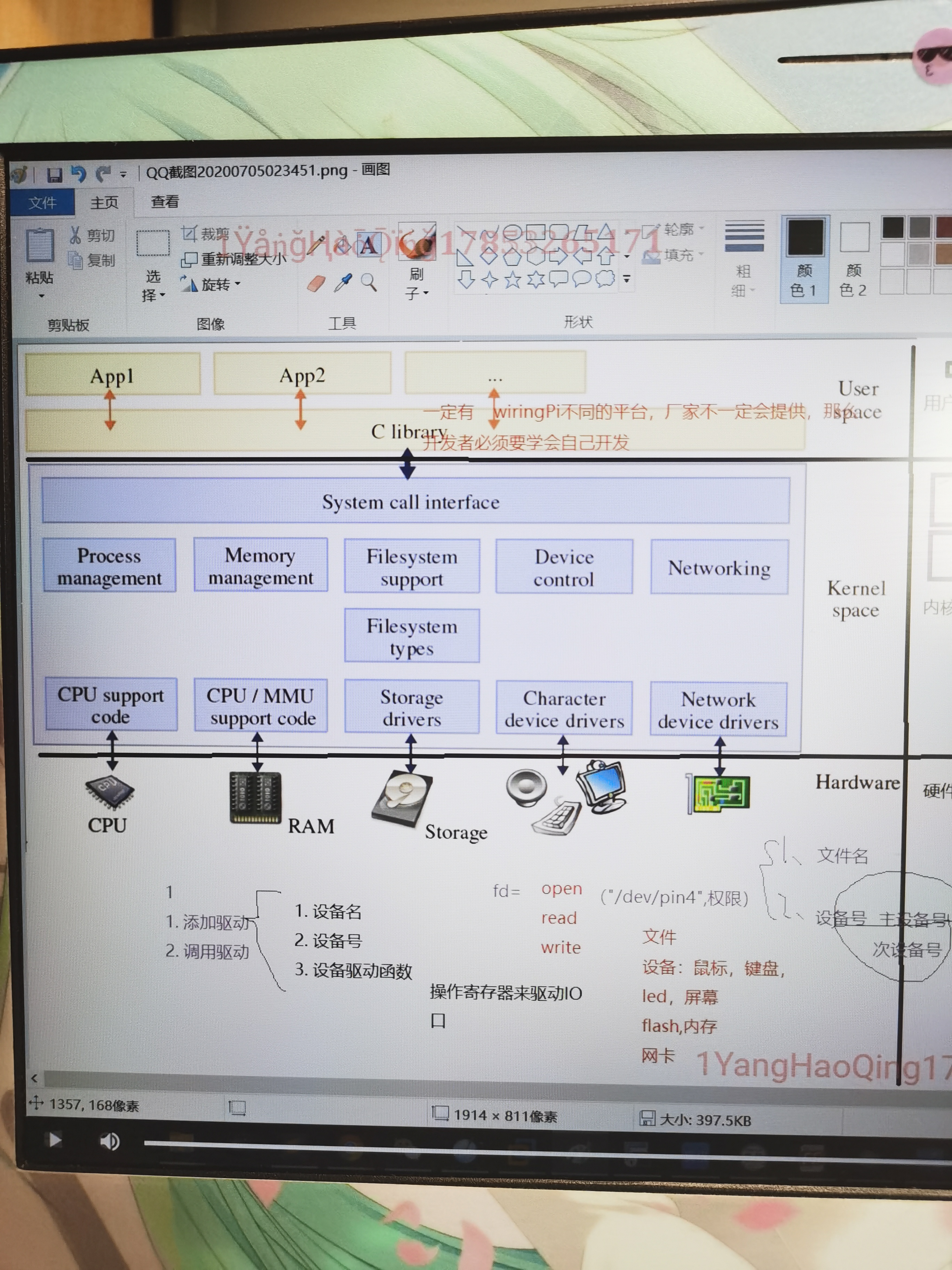Choose the left arrow shape

[582, 256]
